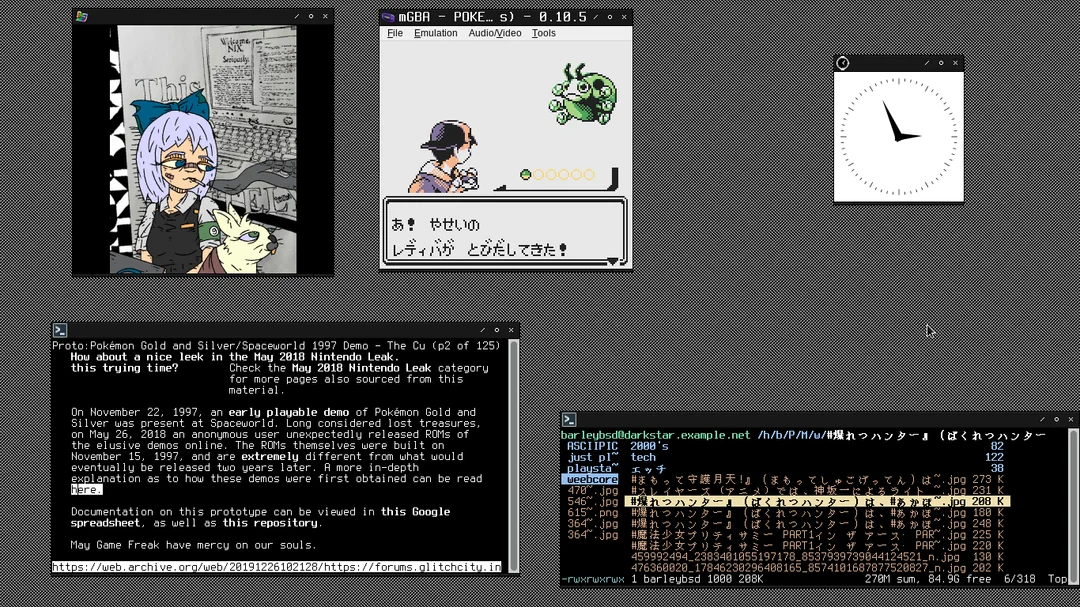
Task: Open the "this Google spreadsheet" link
Action: 414,512
